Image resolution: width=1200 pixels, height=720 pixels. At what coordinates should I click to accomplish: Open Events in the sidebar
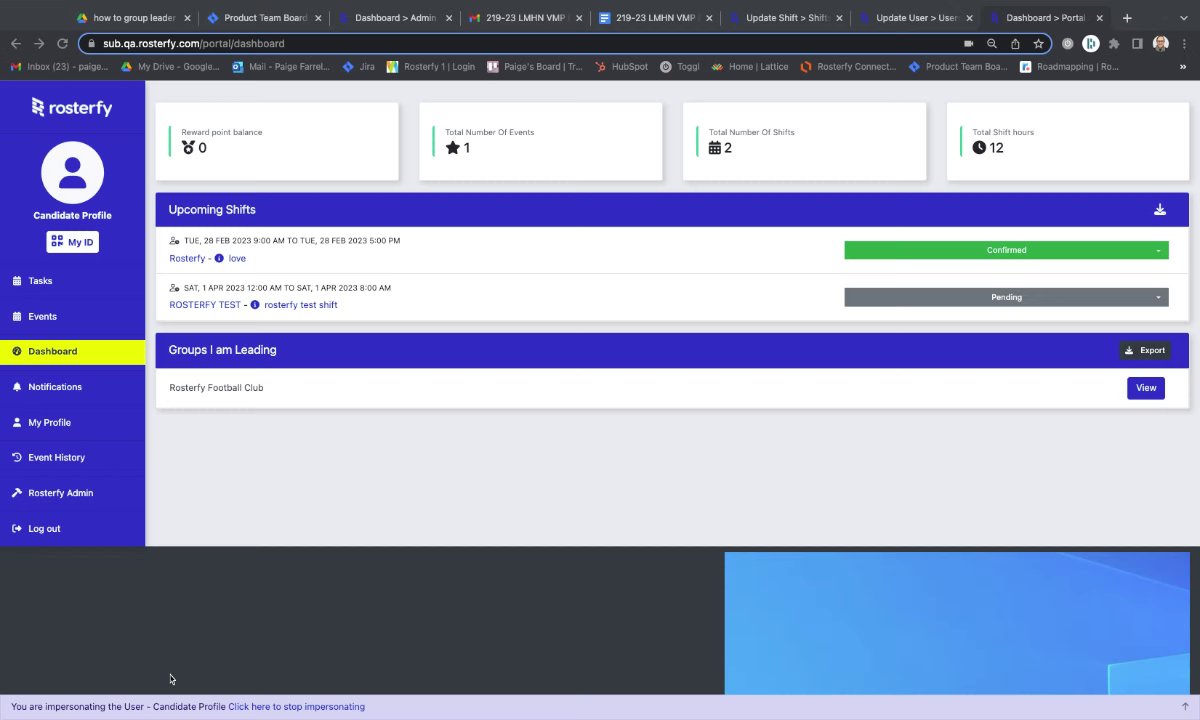tap(72, 316)
